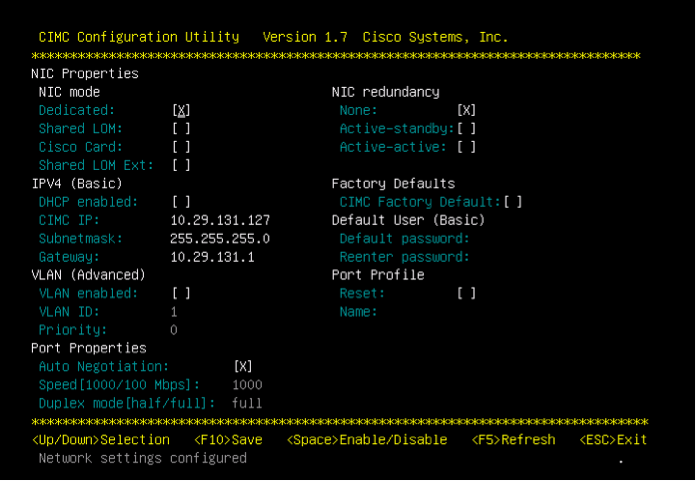
Task: Select the Shared LOM checkbox
Action: 181,129
